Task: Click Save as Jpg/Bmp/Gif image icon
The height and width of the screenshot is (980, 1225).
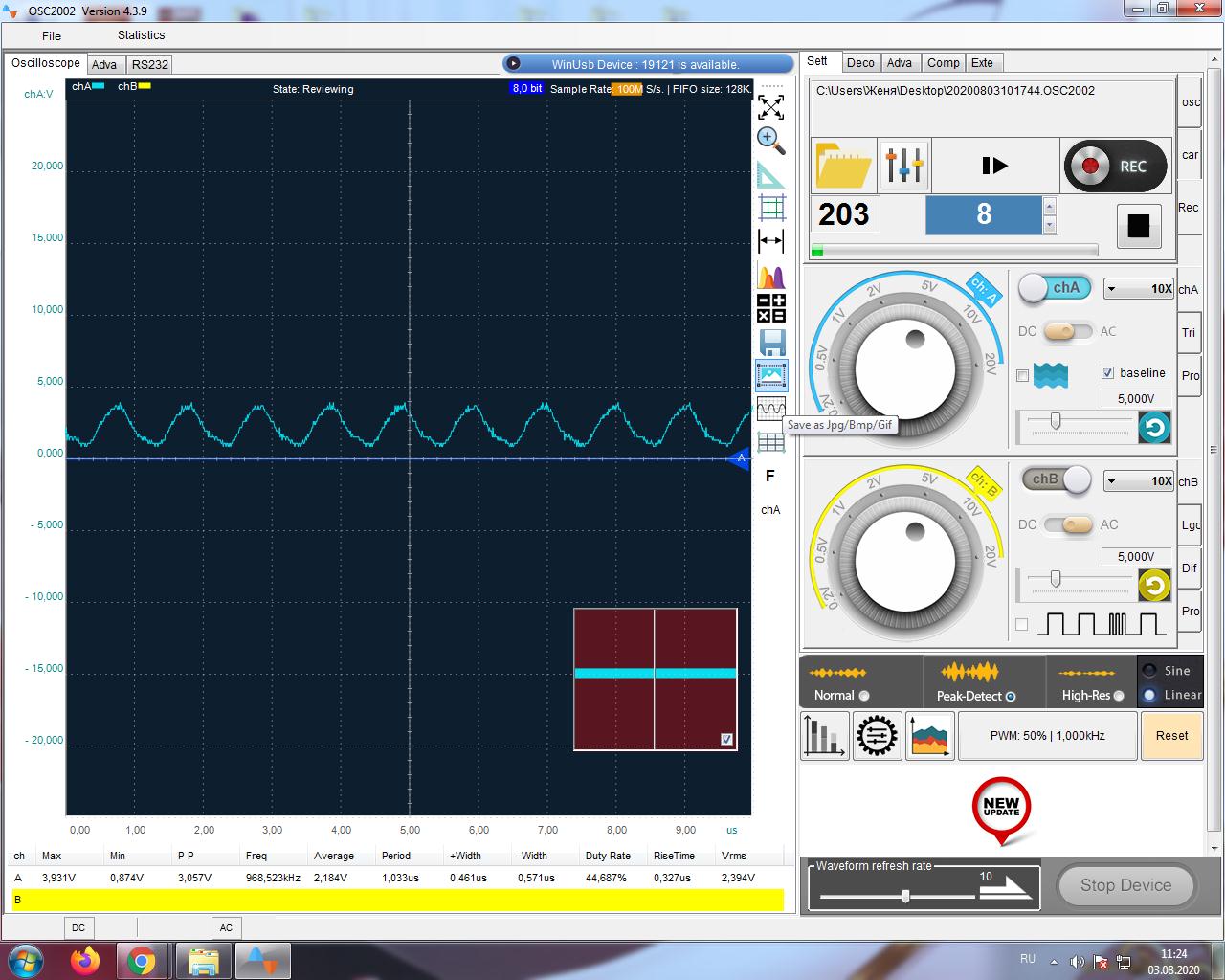Action: pyautogui.click(x=771, y=375)
